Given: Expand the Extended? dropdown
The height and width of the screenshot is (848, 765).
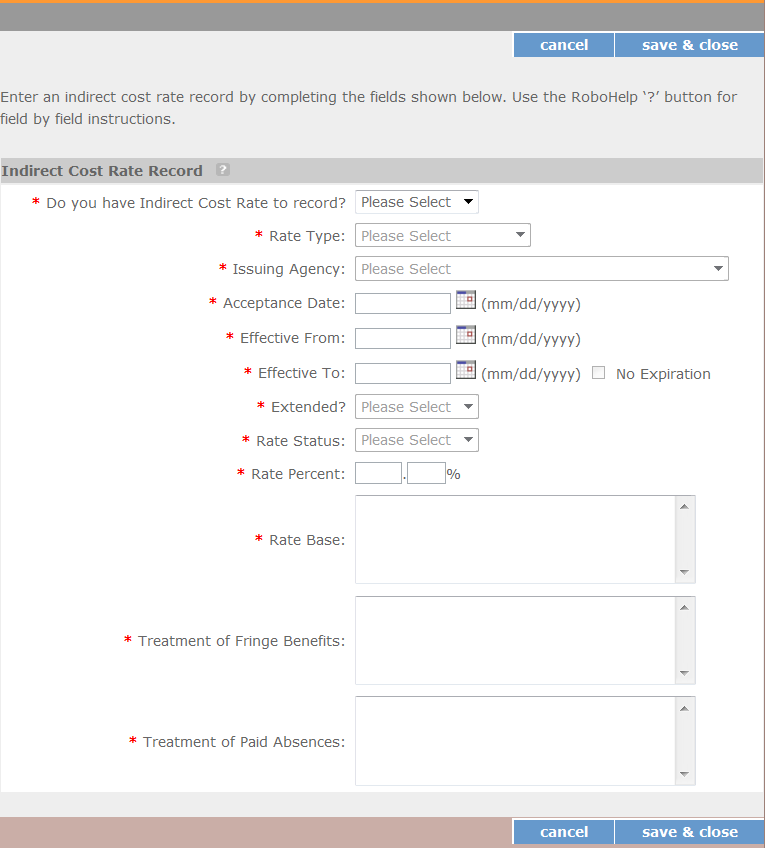Looking at the screenshot, I should point(417,407).
